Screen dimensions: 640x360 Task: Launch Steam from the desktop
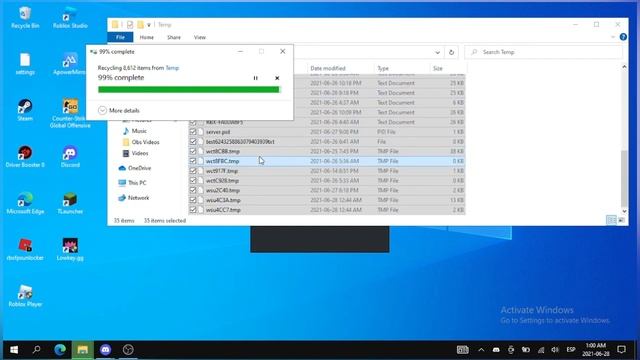(25, 110)
